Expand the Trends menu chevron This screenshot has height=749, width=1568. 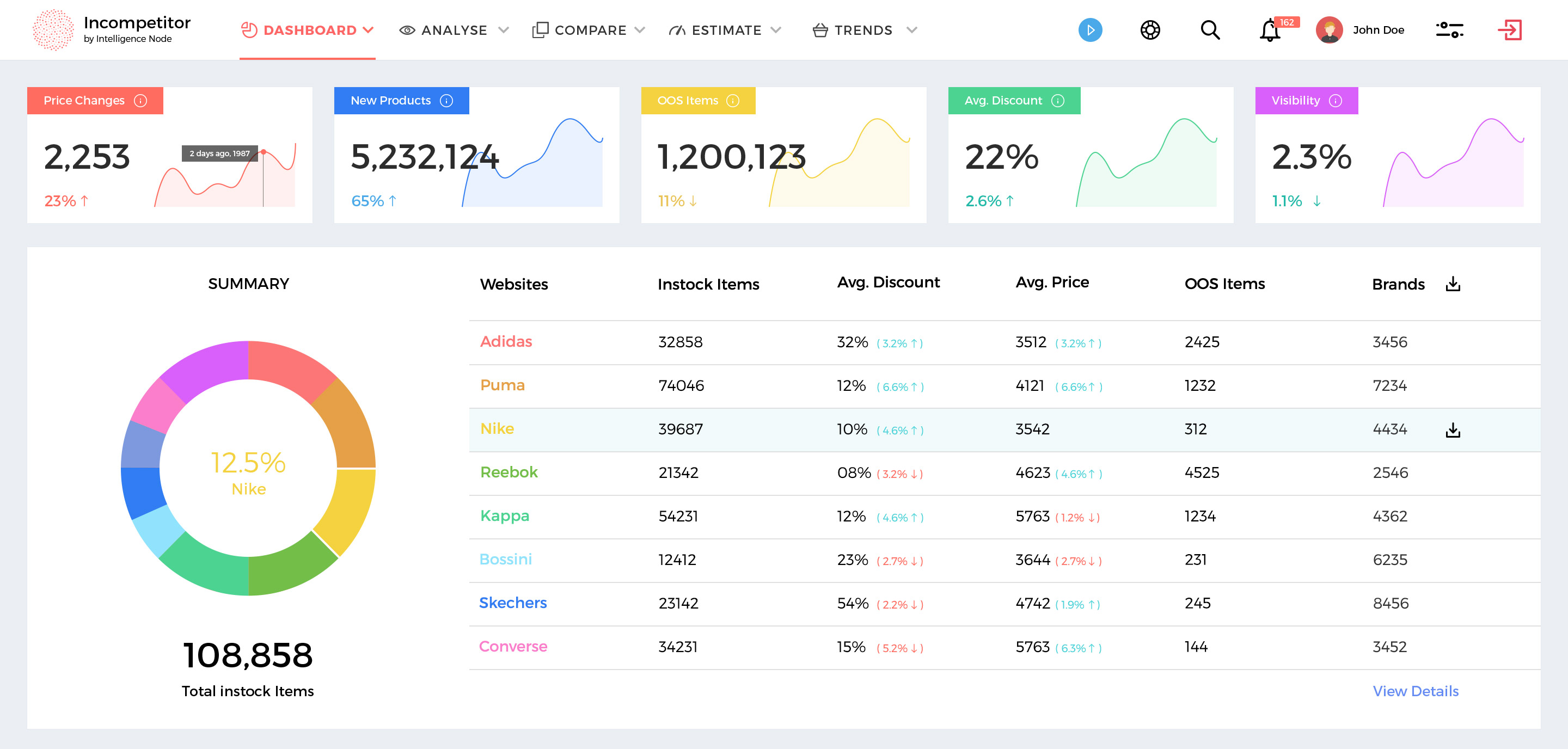(911, 30)
